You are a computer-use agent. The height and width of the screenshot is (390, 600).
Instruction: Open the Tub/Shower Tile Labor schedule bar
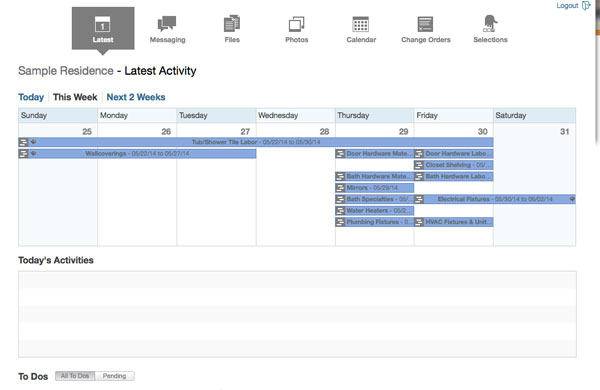[x=256, y=142]
